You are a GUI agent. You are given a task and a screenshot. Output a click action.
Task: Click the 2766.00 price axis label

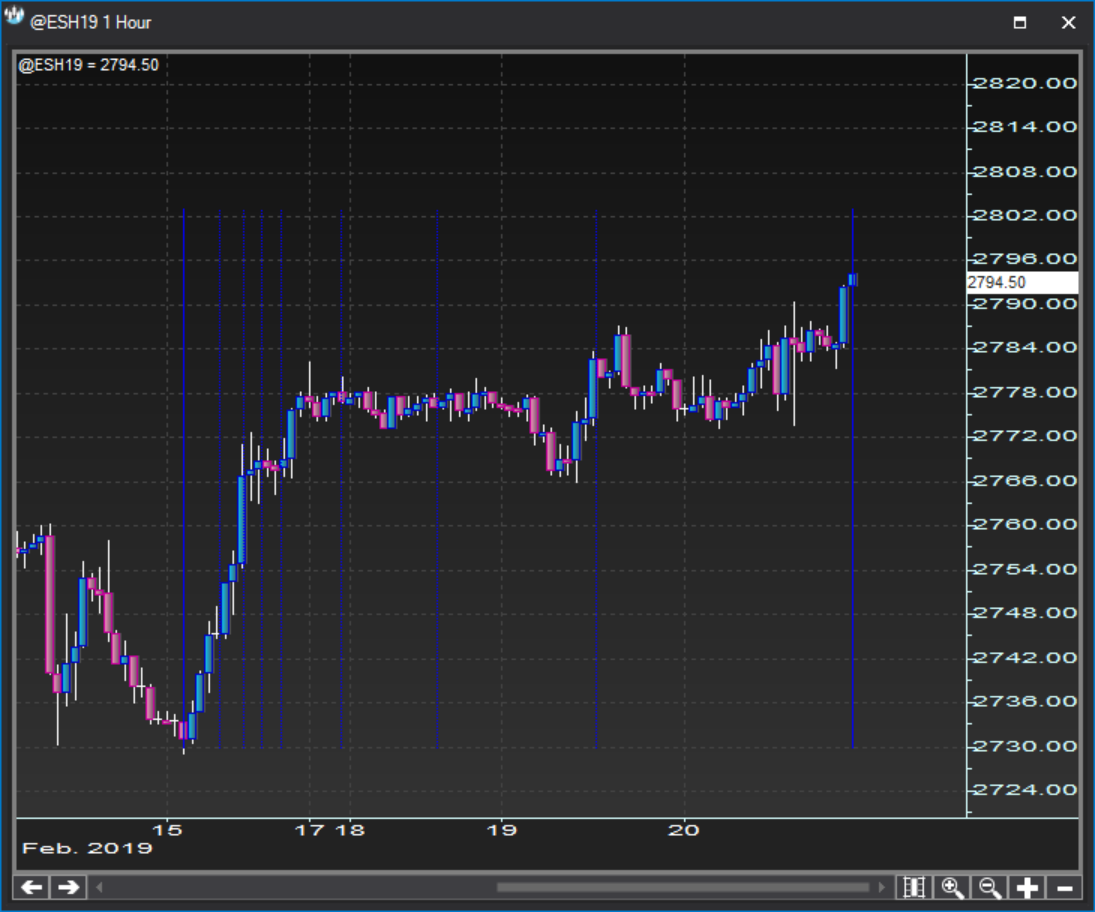pyautogui.click(x=1025, y=480)
